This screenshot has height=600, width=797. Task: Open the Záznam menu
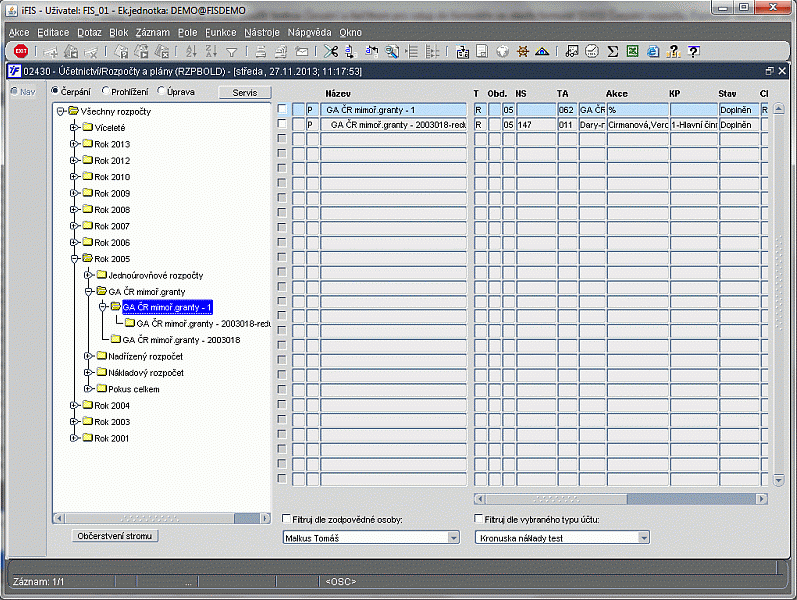point(153,32)
